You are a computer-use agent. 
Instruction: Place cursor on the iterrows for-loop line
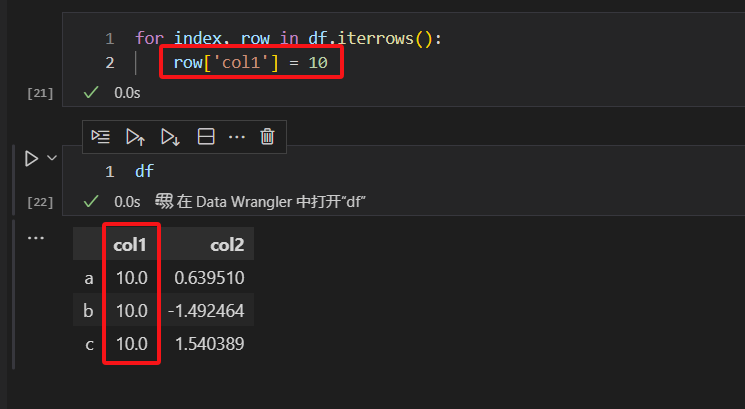(x=288, y=38)
